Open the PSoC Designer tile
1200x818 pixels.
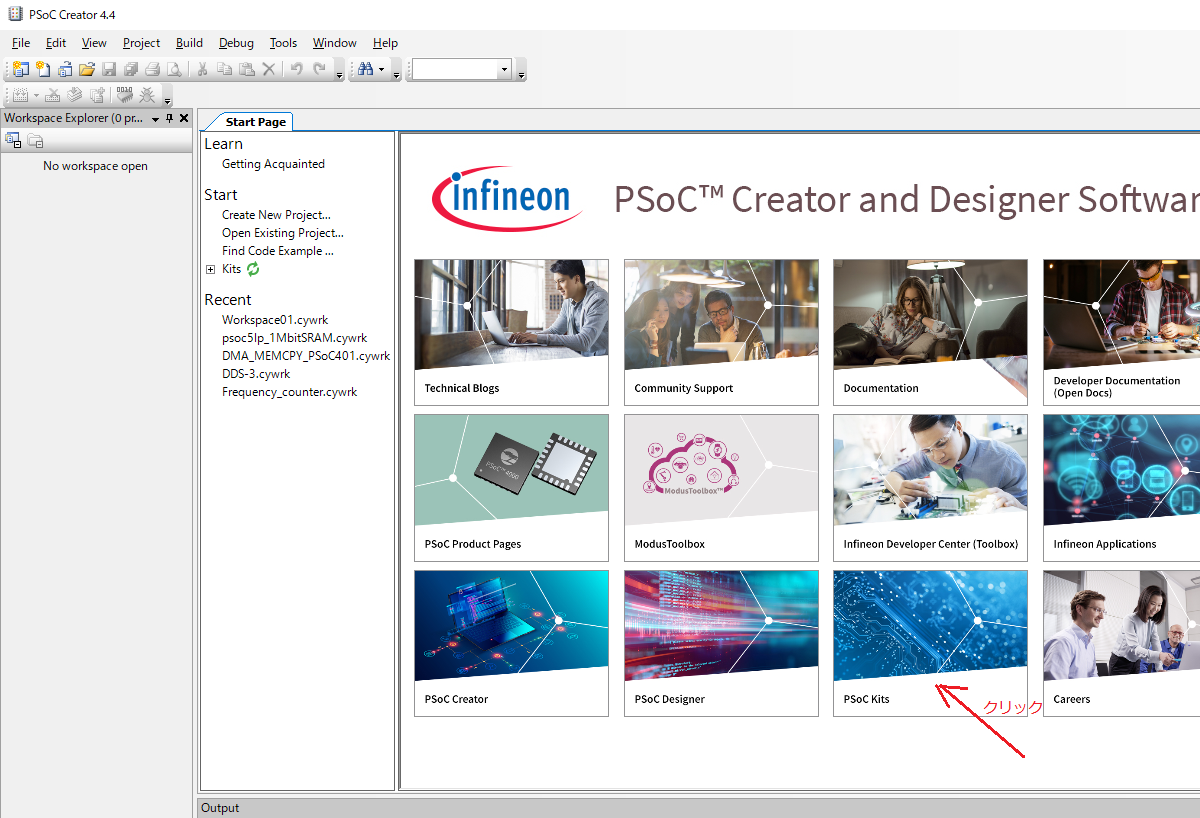pyautogui.click(x=721, y=643)
